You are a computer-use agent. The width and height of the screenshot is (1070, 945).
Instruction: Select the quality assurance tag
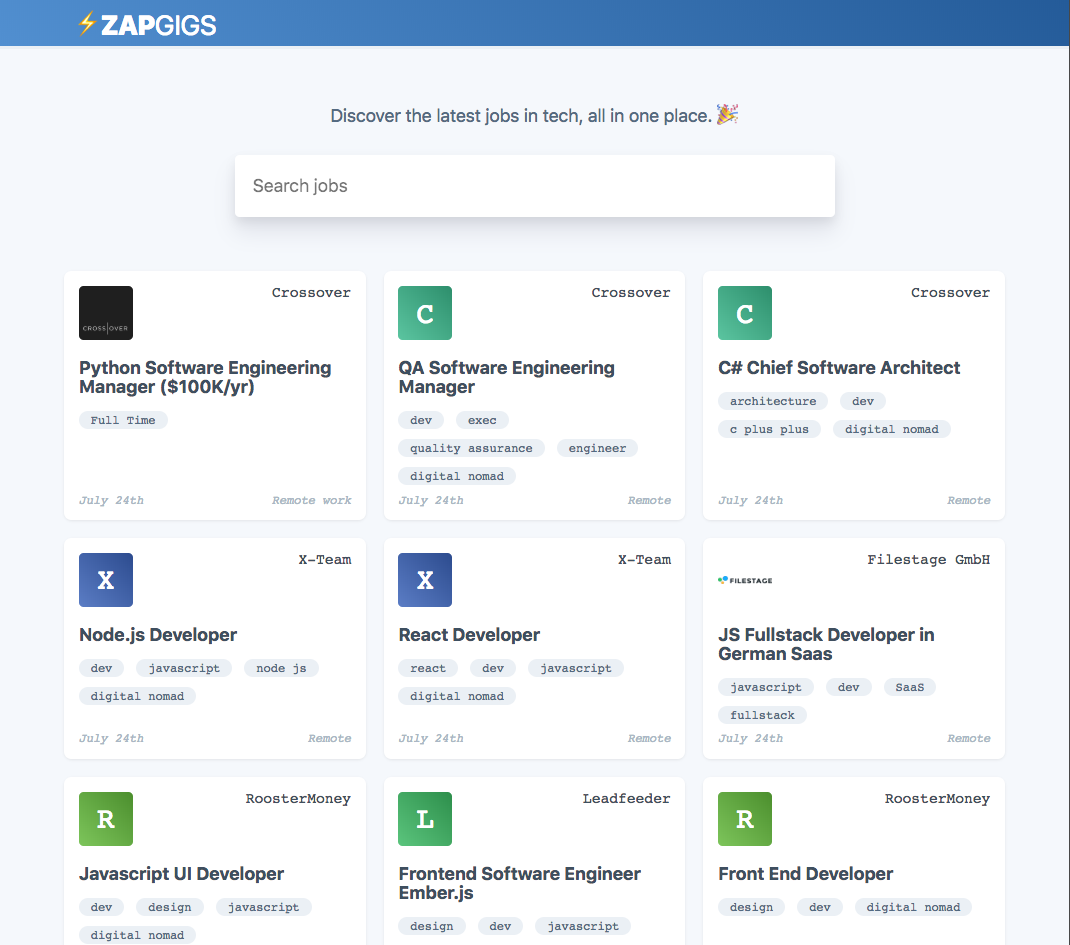click(x=471, y=448)
